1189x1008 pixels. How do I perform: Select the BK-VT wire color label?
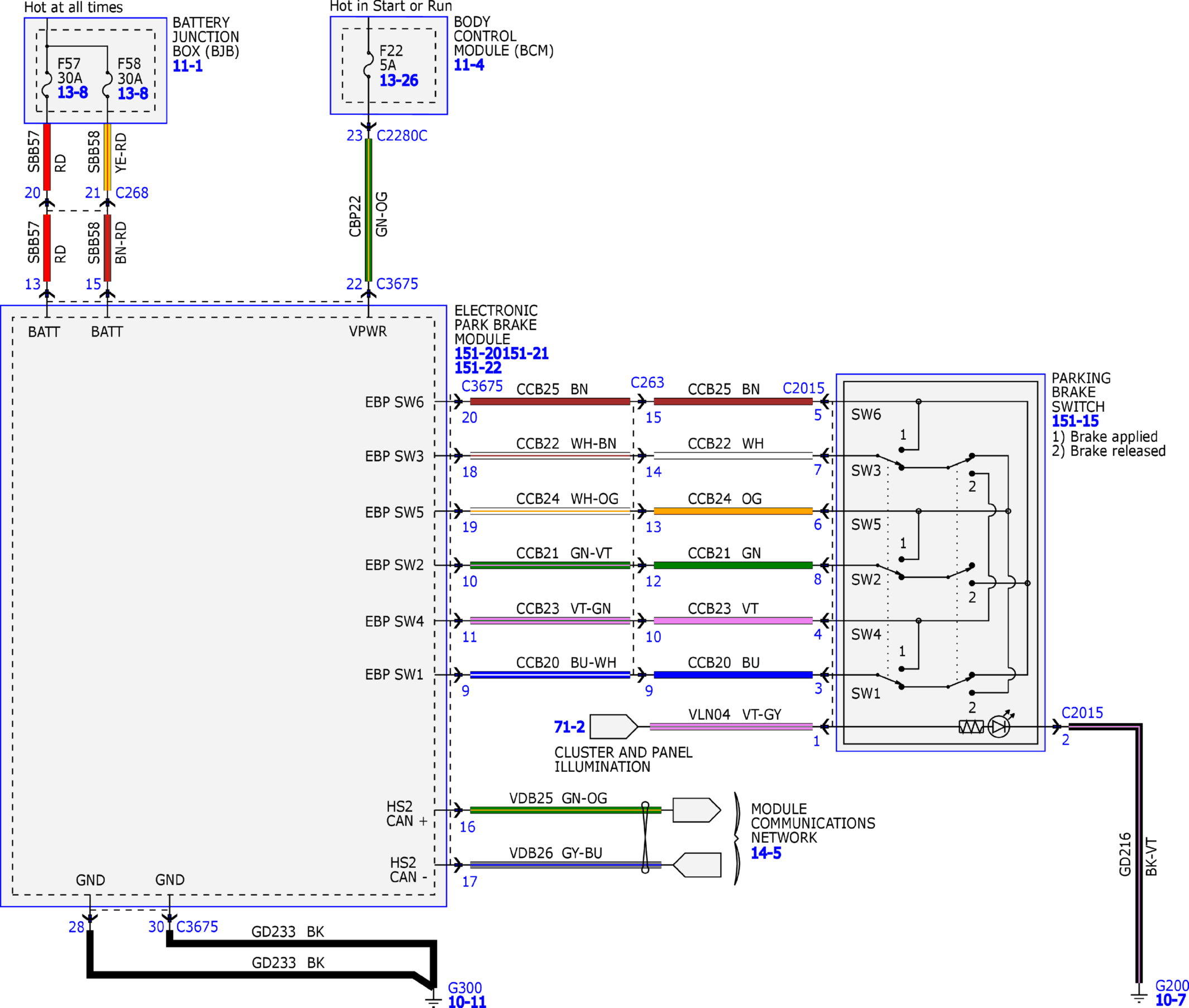pos(1150,857)
